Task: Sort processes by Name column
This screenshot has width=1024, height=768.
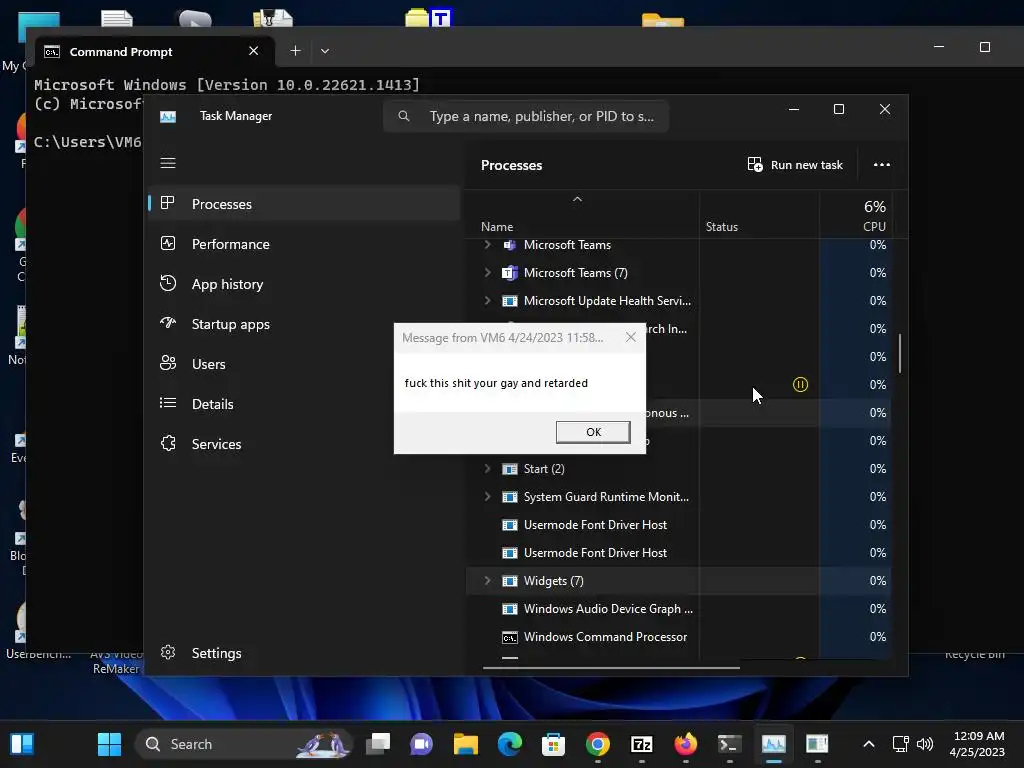Action: click(x=497, y=227)
